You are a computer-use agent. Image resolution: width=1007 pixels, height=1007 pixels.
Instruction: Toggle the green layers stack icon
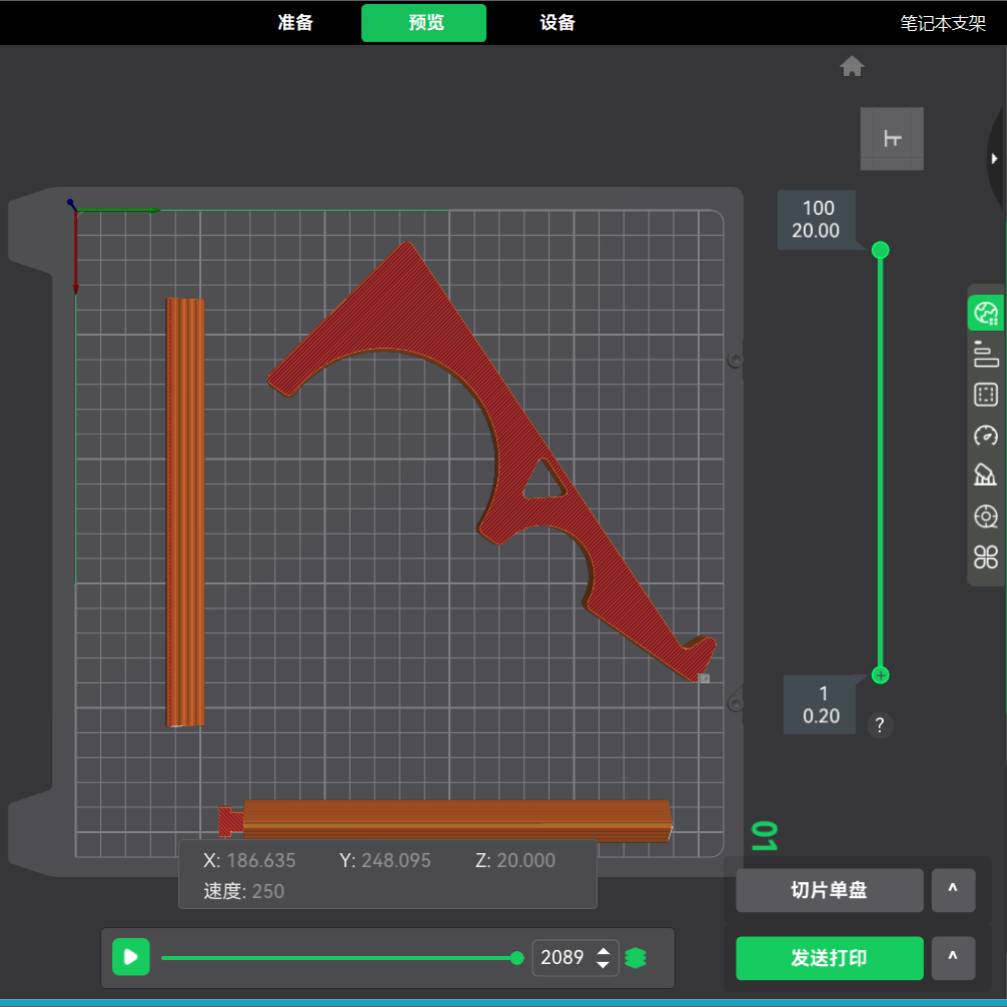tap(635, 958)
